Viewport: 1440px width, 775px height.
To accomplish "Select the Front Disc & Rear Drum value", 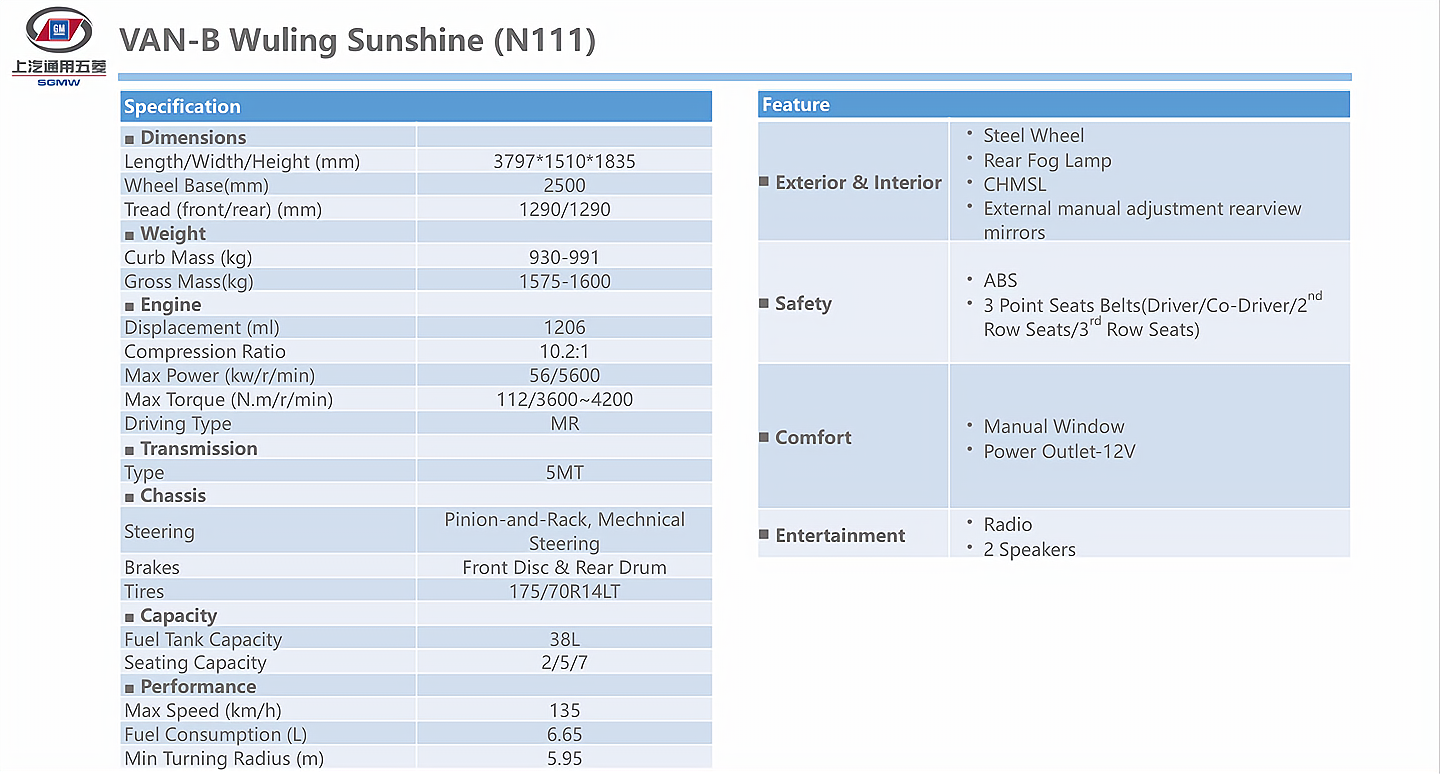I will [565, 567].
